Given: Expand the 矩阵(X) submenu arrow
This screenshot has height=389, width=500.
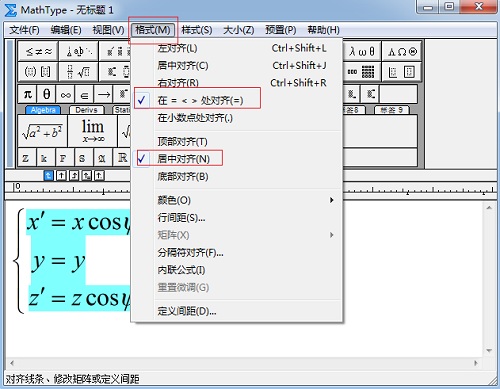Looking at the screenshot, I should 331,235.
